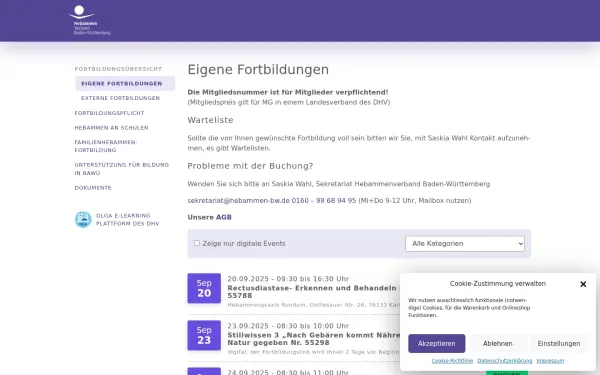Viewport: 600px width, 375px height.
Task: Close the cookie consent dialog
Action: [x=583, y=284]
